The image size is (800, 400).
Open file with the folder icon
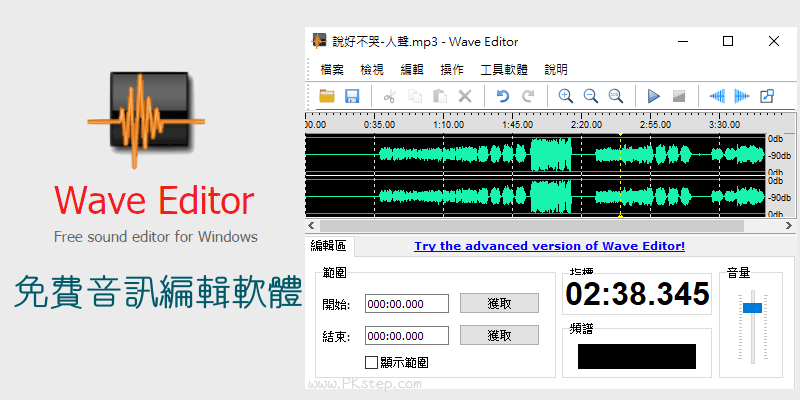pos(327,96)
